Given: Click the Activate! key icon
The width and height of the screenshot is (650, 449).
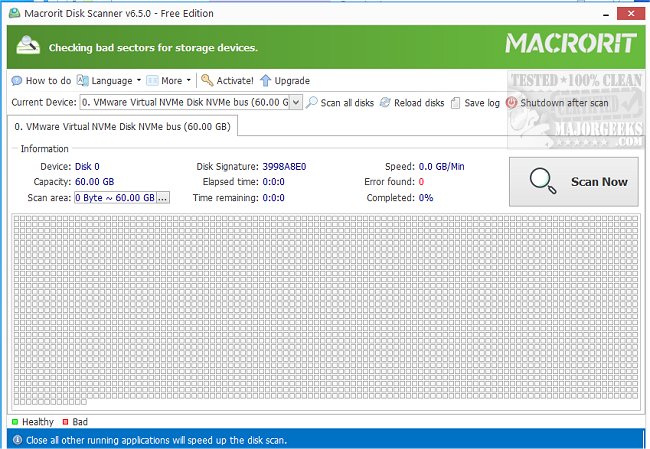Looking at the screenshot, I should click(207, 81).
